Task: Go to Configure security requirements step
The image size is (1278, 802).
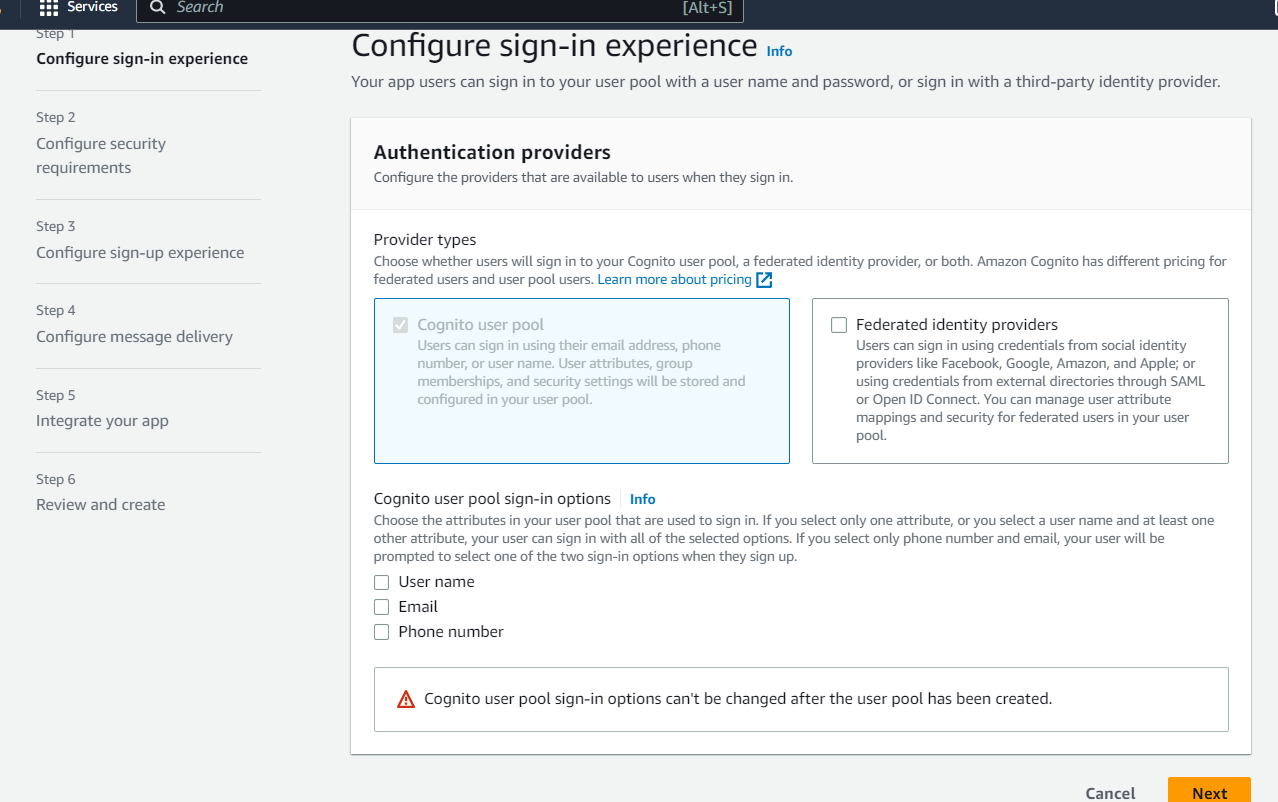Action: coord(101,156)
